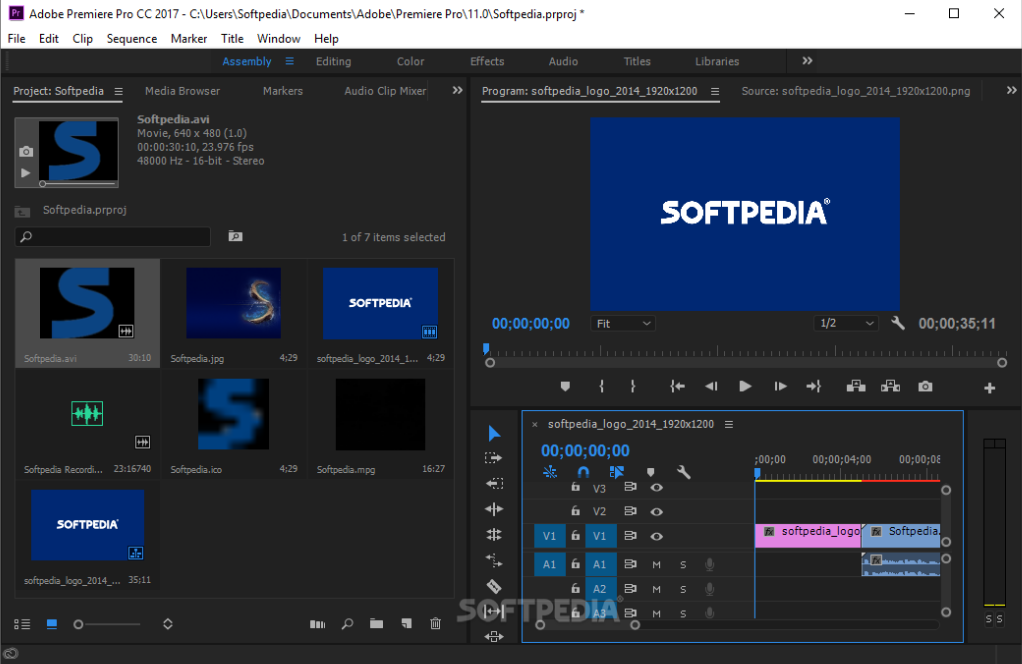This screenshot has height=664, width=1022.
Task: Open Audio Clip Mixer tab
Action: click(385, 91)
